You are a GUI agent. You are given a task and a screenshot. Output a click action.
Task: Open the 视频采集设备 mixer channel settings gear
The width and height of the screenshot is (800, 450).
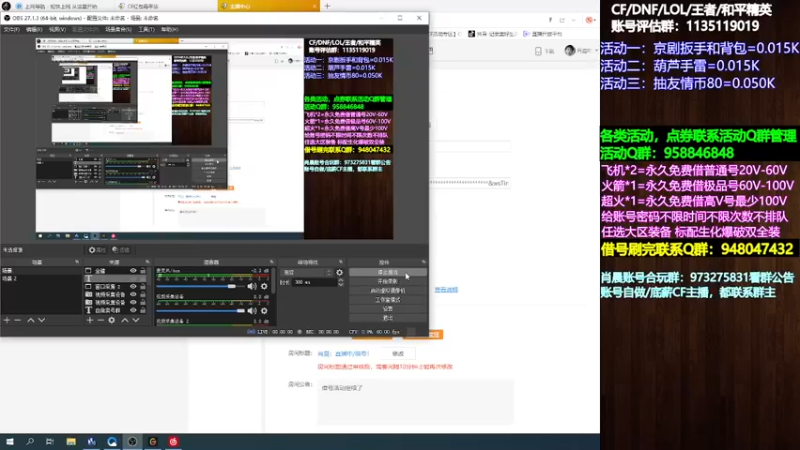tap(264, 311)
